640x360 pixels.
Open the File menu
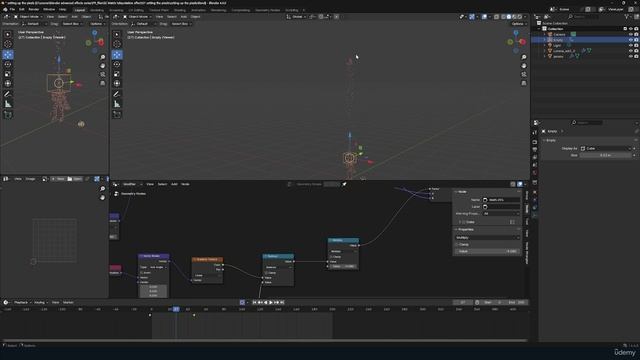coord(13,9)
